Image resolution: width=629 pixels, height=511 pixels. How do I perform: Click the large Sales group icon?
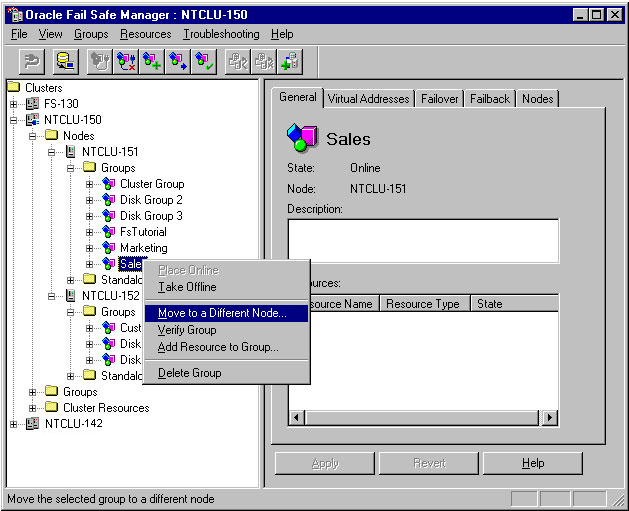point(302,138)
